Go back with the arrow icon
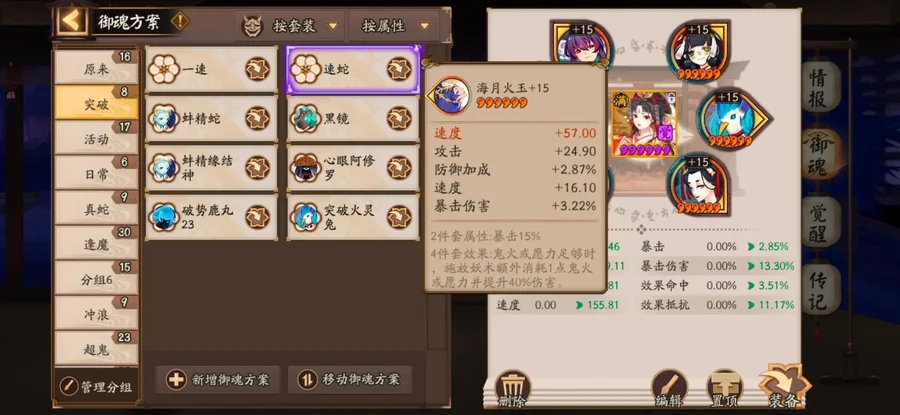The image size is (900, 415). [x=72, y=21]
